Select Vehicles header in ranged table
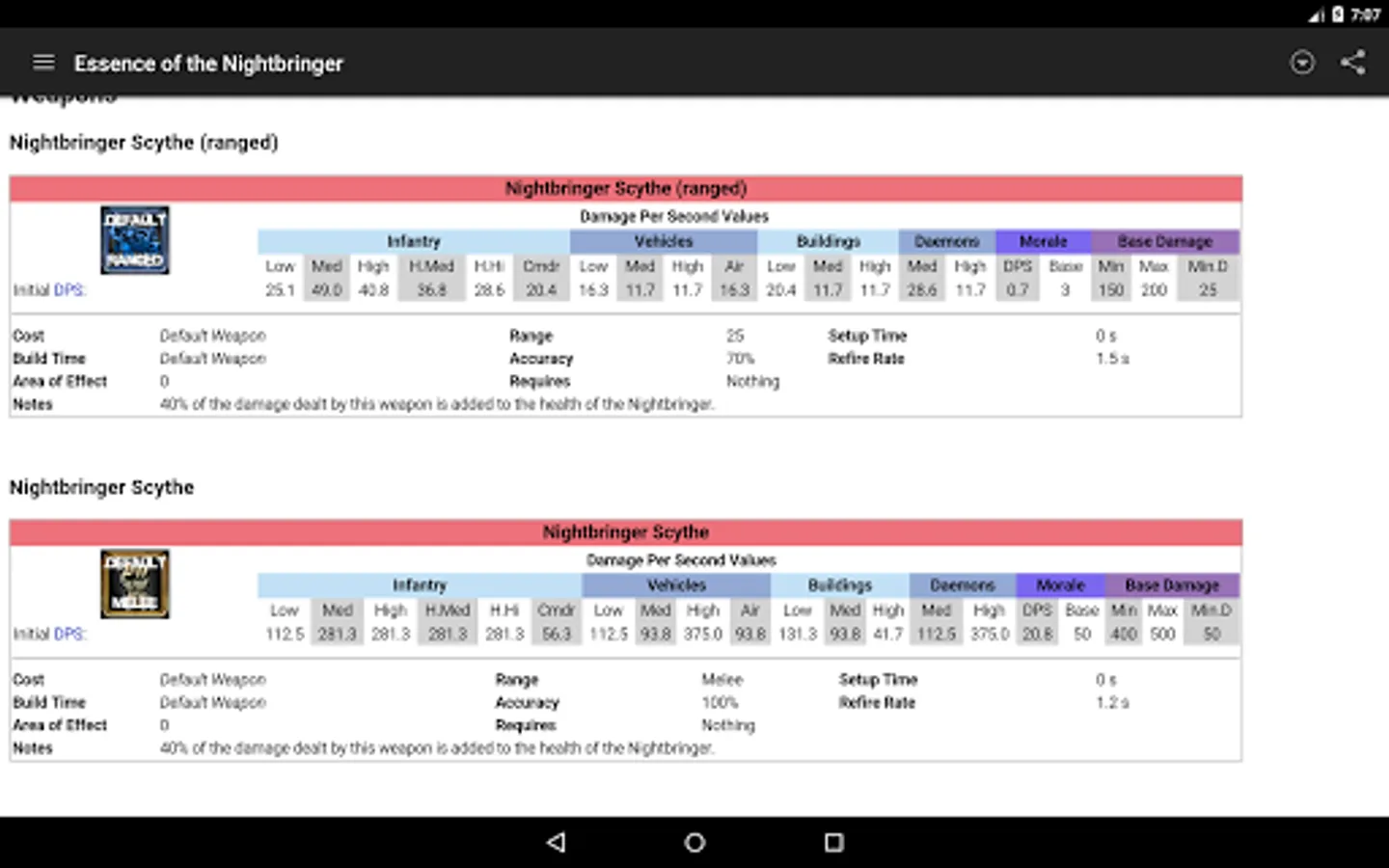 coord(664,241)
